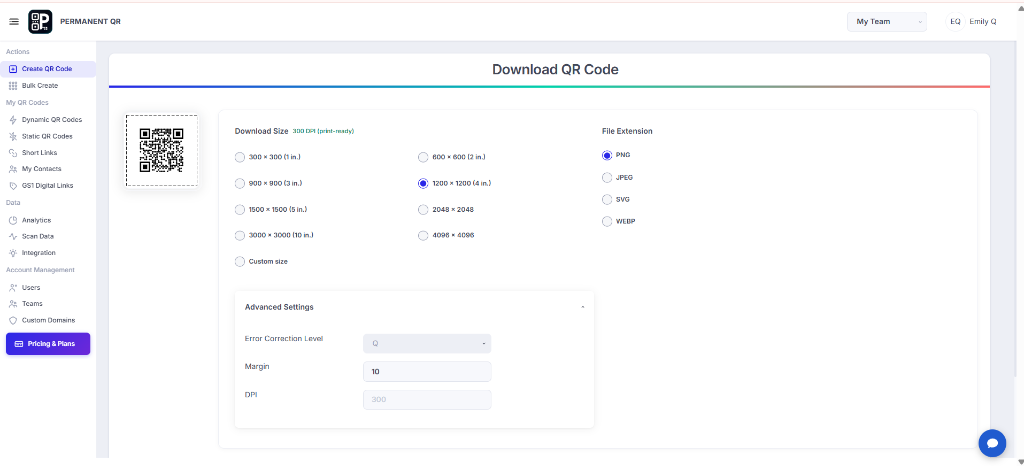Select WEBP file extension
The image size is (1024, 466).
click(x=607, y=221)
